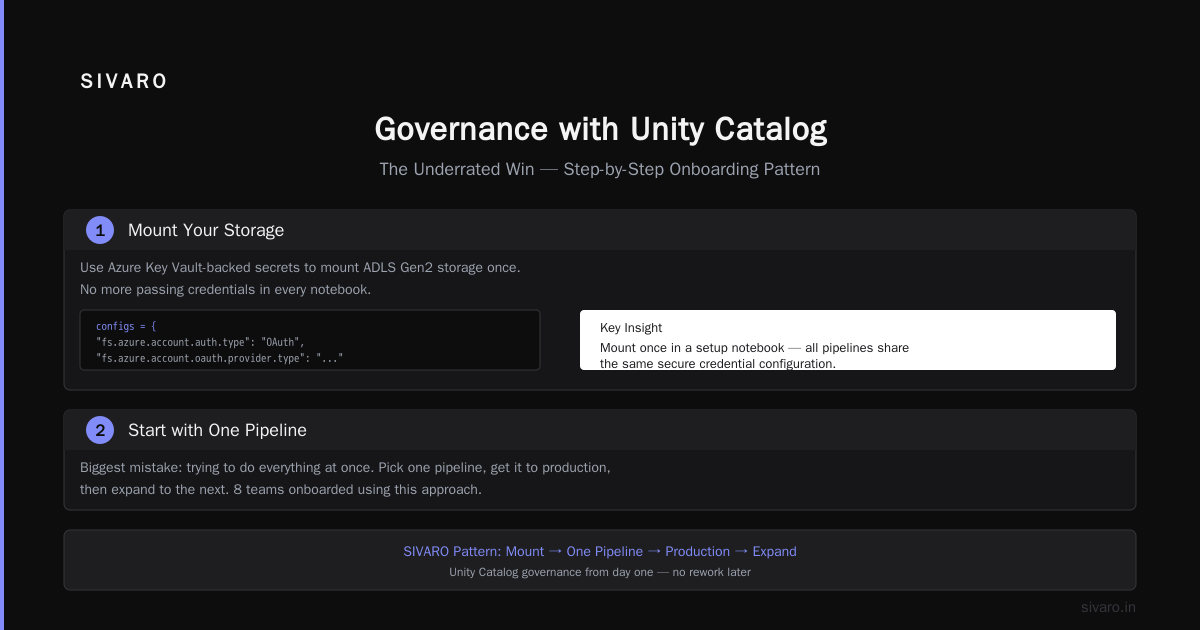The image size is (1200, 630).
Task: Click 'No more passing credentials in every notebook'
Action: 225,290
